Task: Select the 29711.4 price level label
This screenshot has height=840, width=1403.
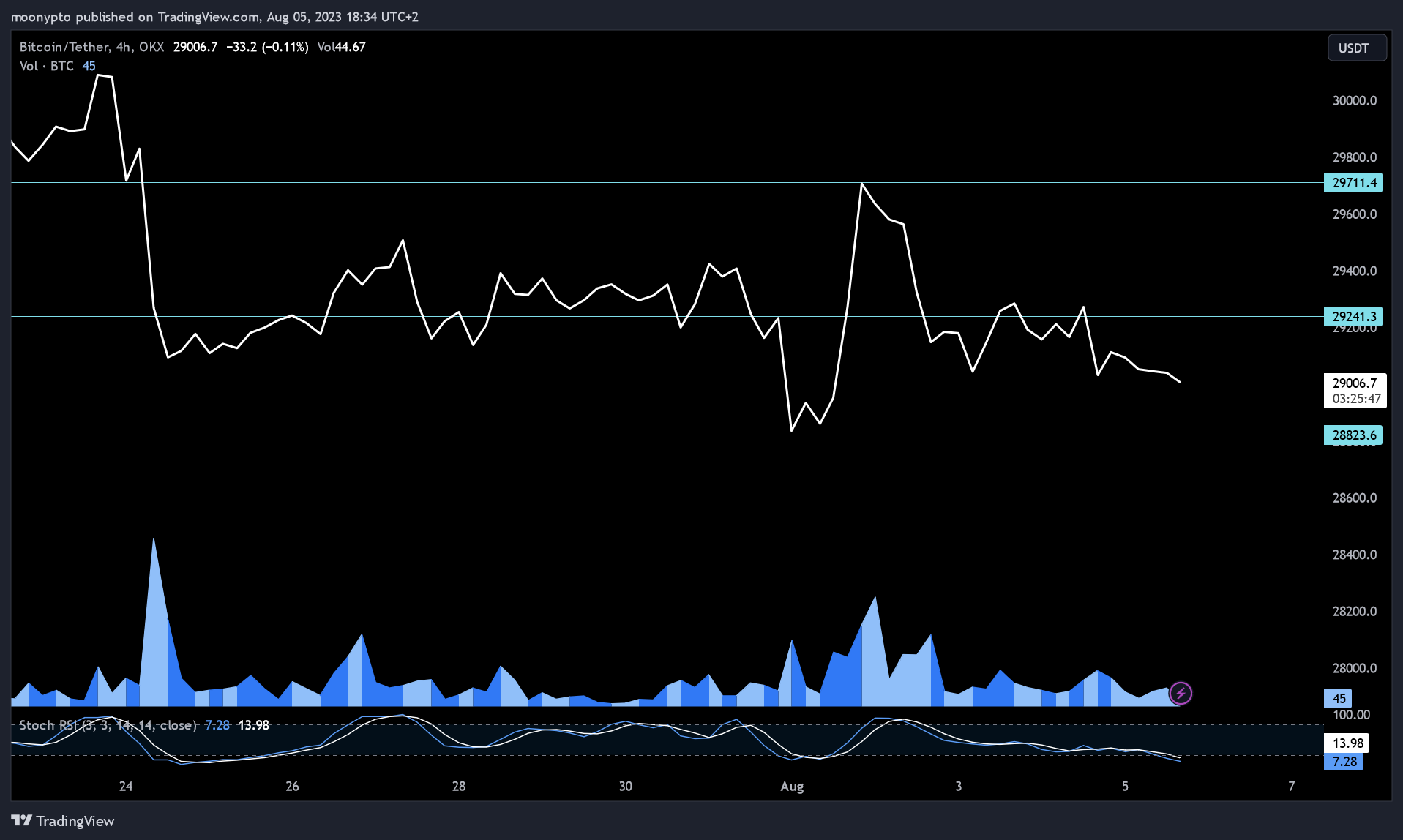Action: tap(1353, 183)
